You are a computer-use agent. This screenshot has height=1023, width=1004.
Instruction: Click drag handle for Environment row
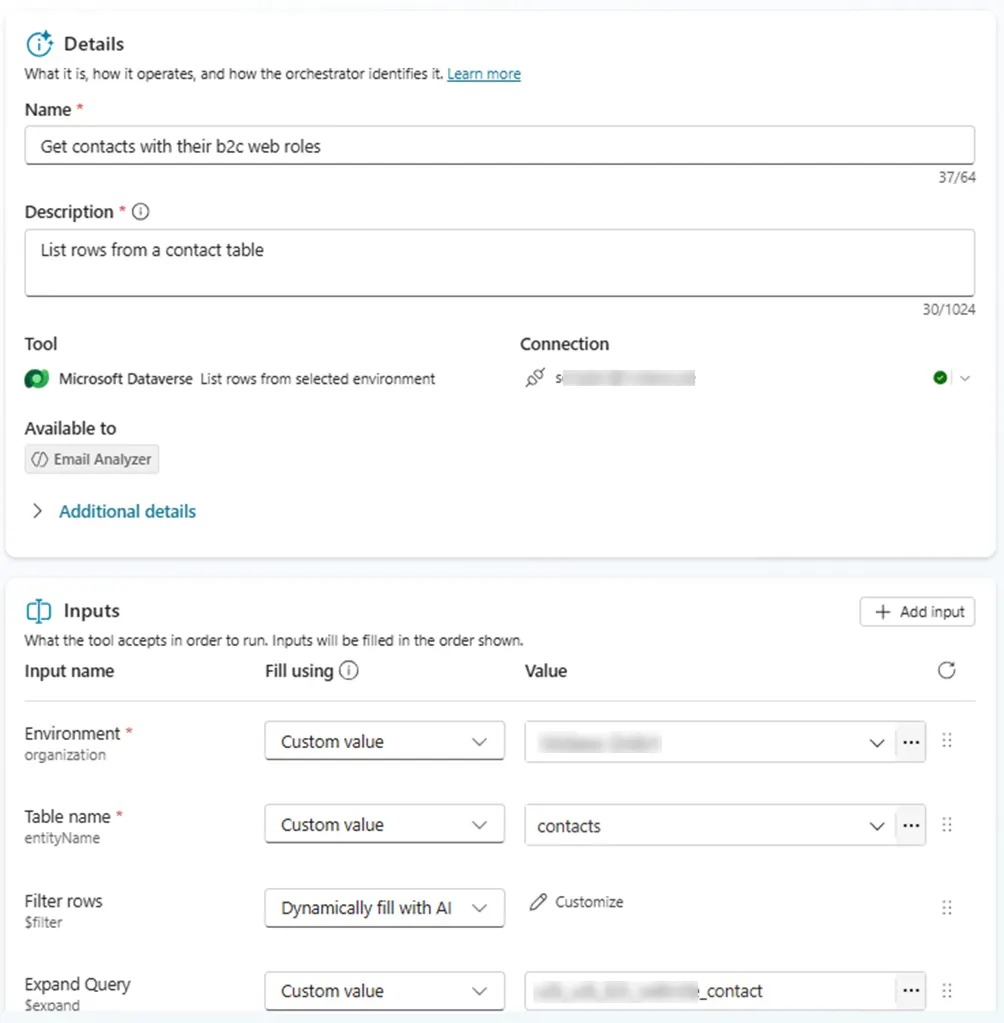[x=947, y=742]
